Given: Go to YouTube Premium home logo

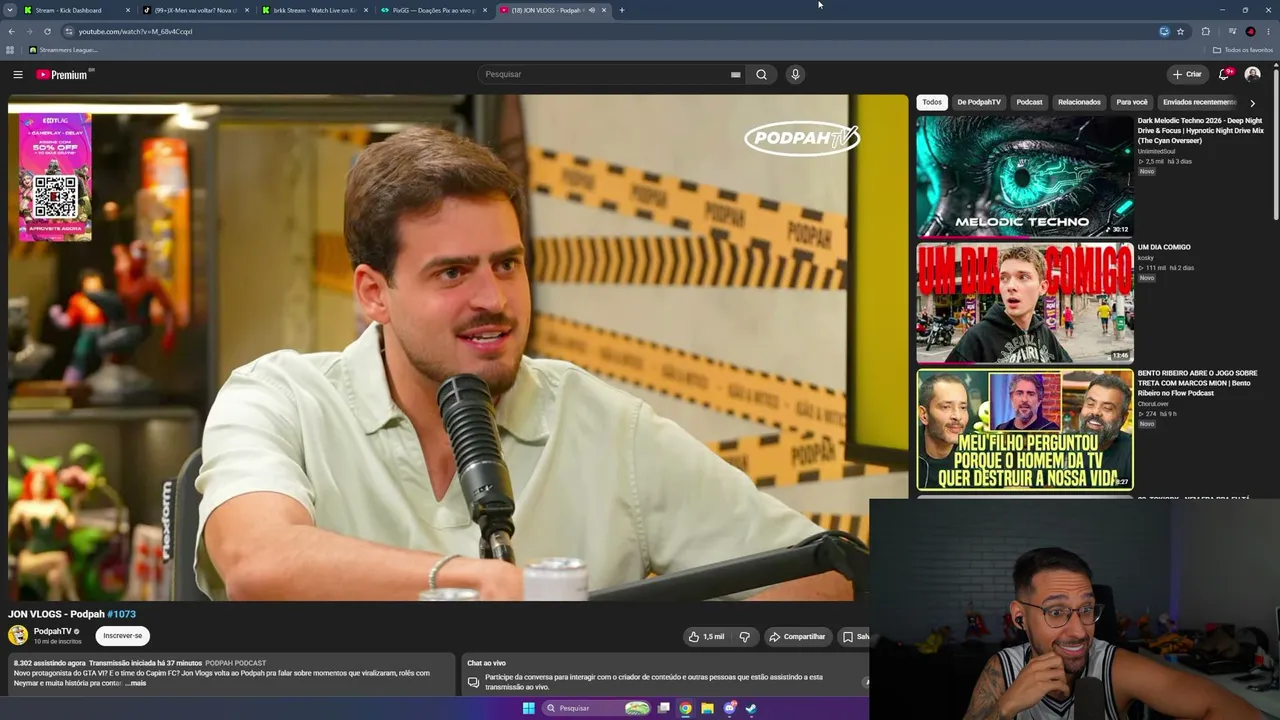Looking at the screenshot, I should pyautogui.click(x=62, y=74).
